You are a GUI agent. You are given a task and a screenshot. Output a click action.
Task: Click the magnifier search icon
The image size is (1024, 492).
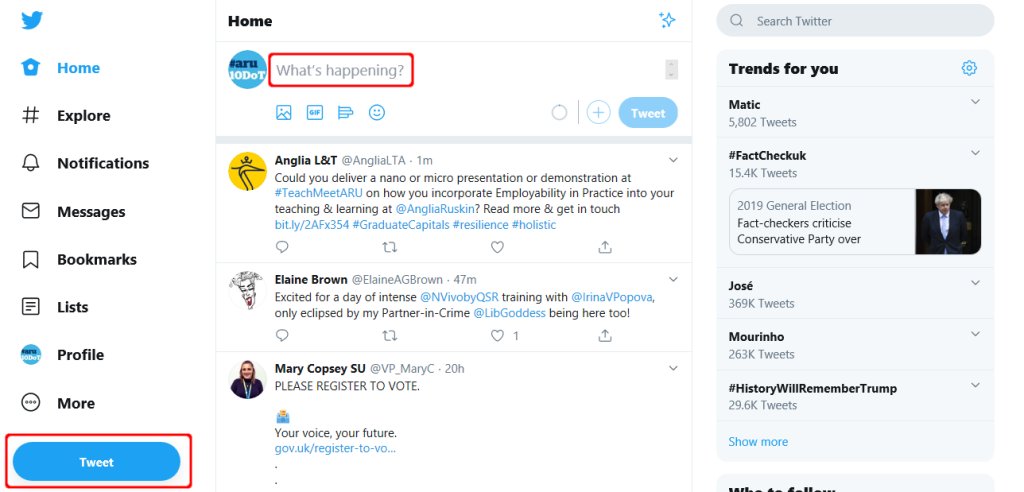(737, 21)
